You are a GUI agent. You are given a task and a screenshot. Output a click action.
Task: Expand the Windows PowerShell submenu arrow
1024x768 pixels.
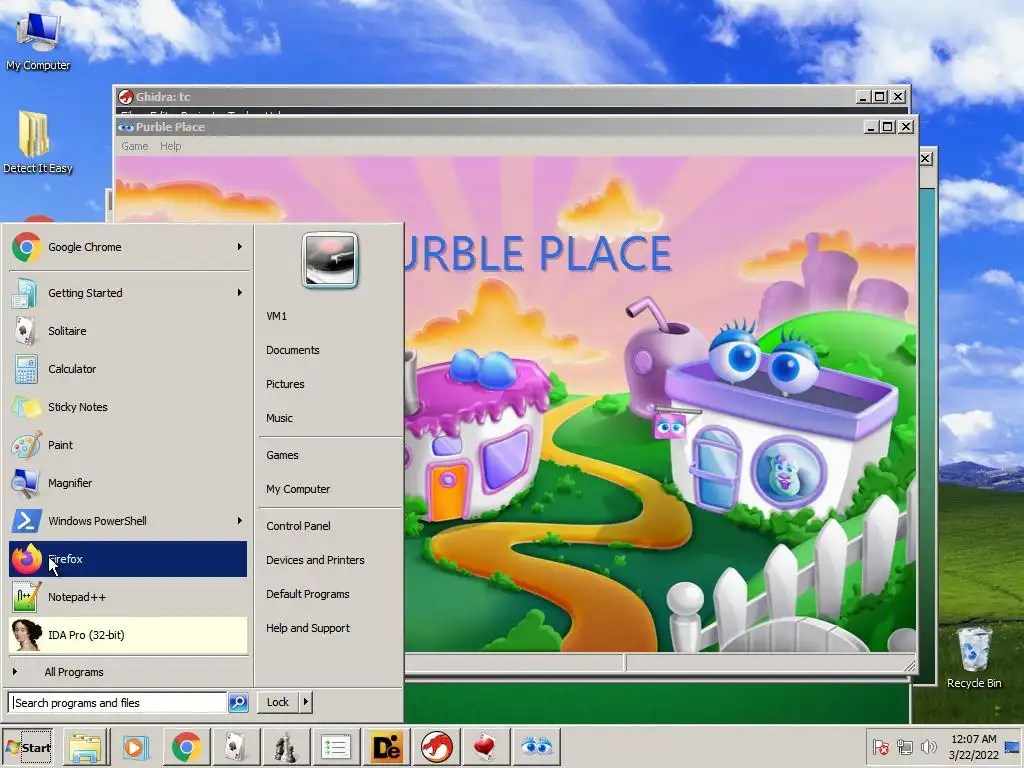click(x=240, y=520)
